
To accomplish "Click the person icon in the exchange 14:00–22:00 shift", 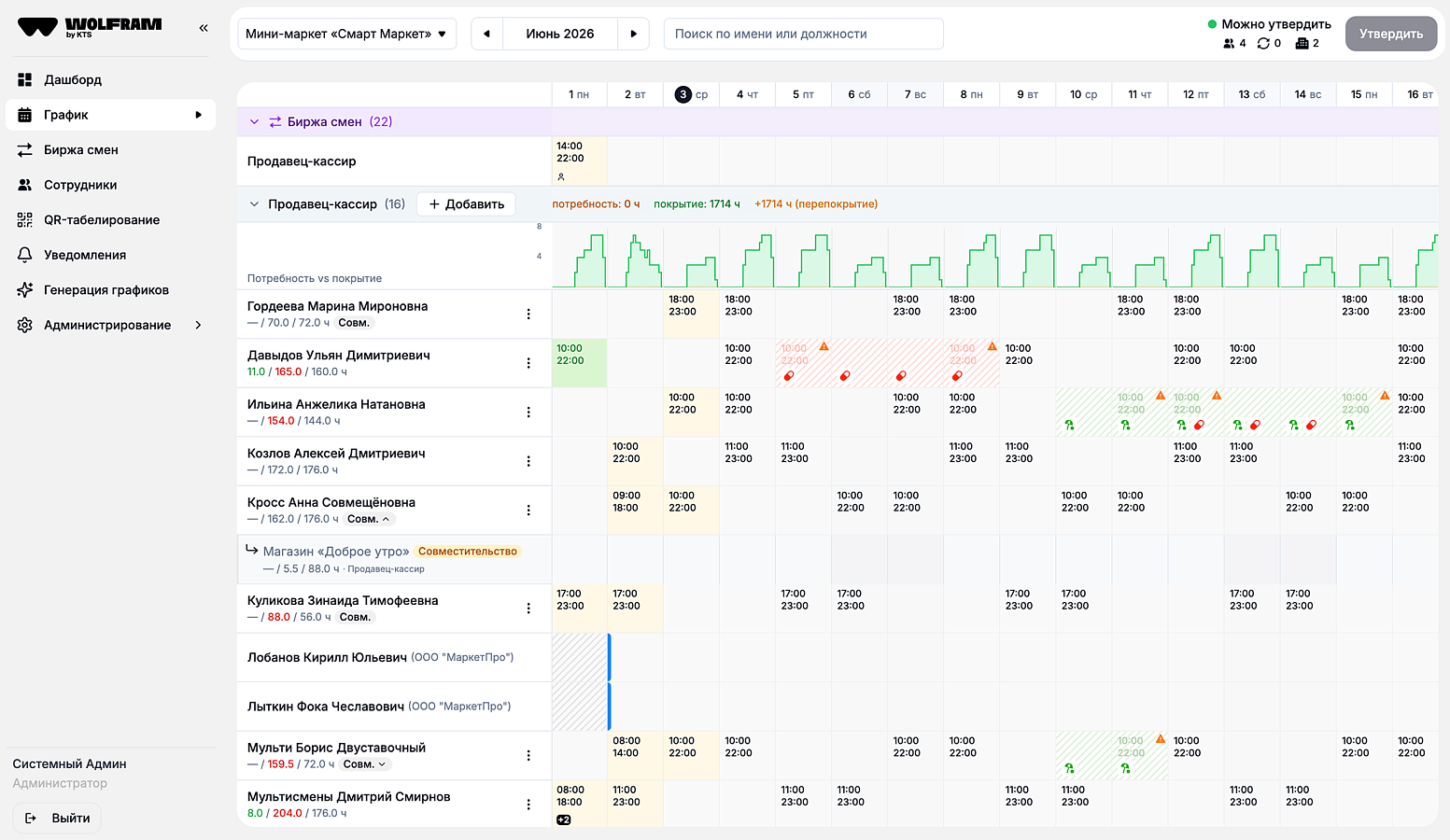I will [x=561, y=176].
